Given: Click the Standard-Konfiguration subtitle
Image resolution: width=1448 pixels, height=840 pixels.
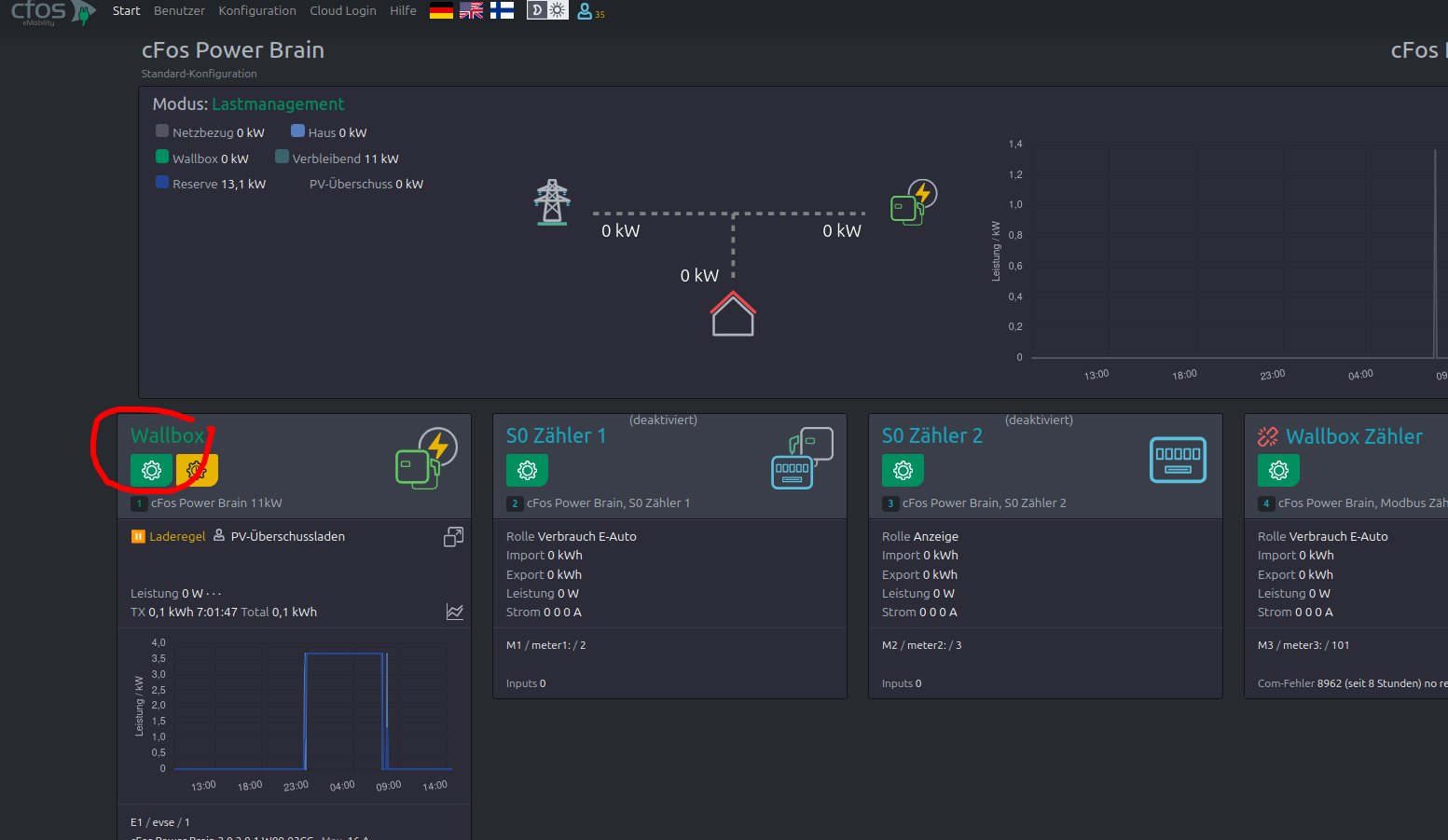Looking at the screenshot, I should click(200, 74).
